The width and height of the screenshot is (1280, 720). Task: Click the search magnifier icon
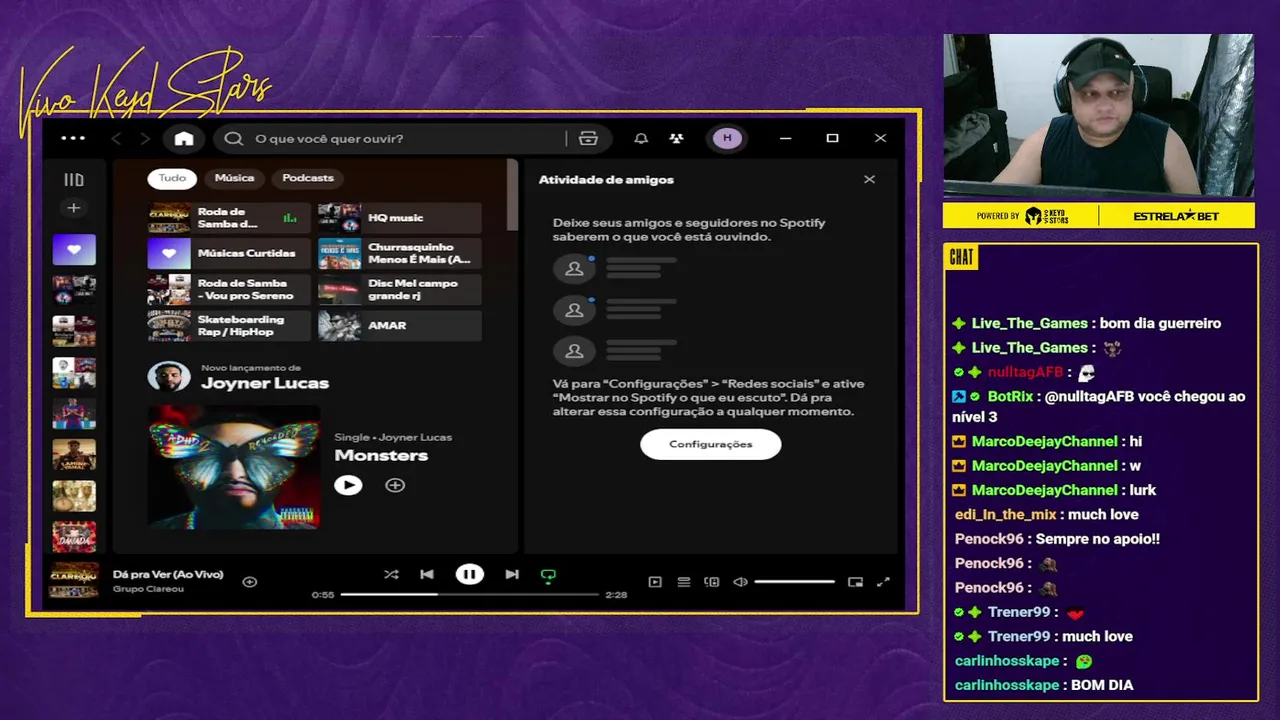tap(234, 138)
